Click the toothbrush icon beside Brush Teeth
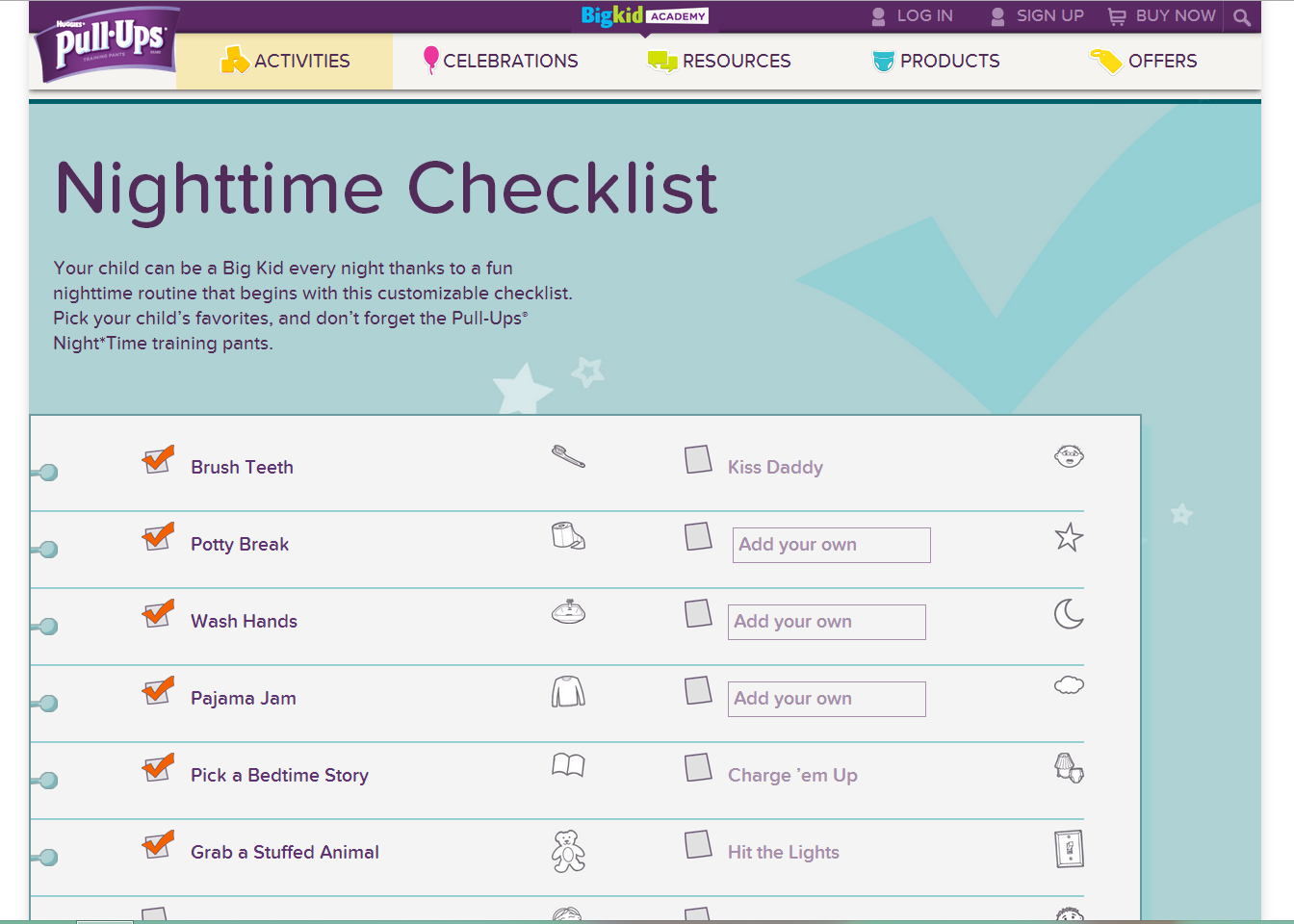Viewport: 1294px width, 924px height. (568, 456)
